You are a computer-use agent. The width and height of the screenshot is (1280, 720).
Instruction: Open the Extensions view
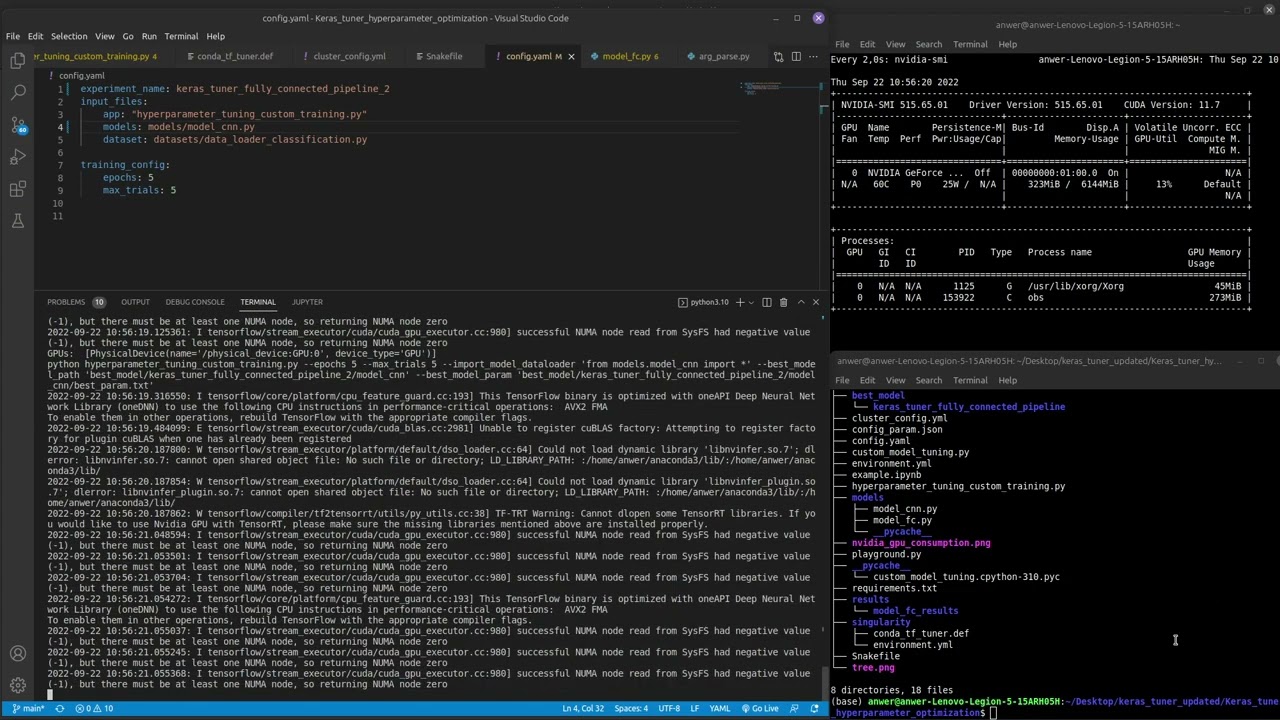(18, 189)
